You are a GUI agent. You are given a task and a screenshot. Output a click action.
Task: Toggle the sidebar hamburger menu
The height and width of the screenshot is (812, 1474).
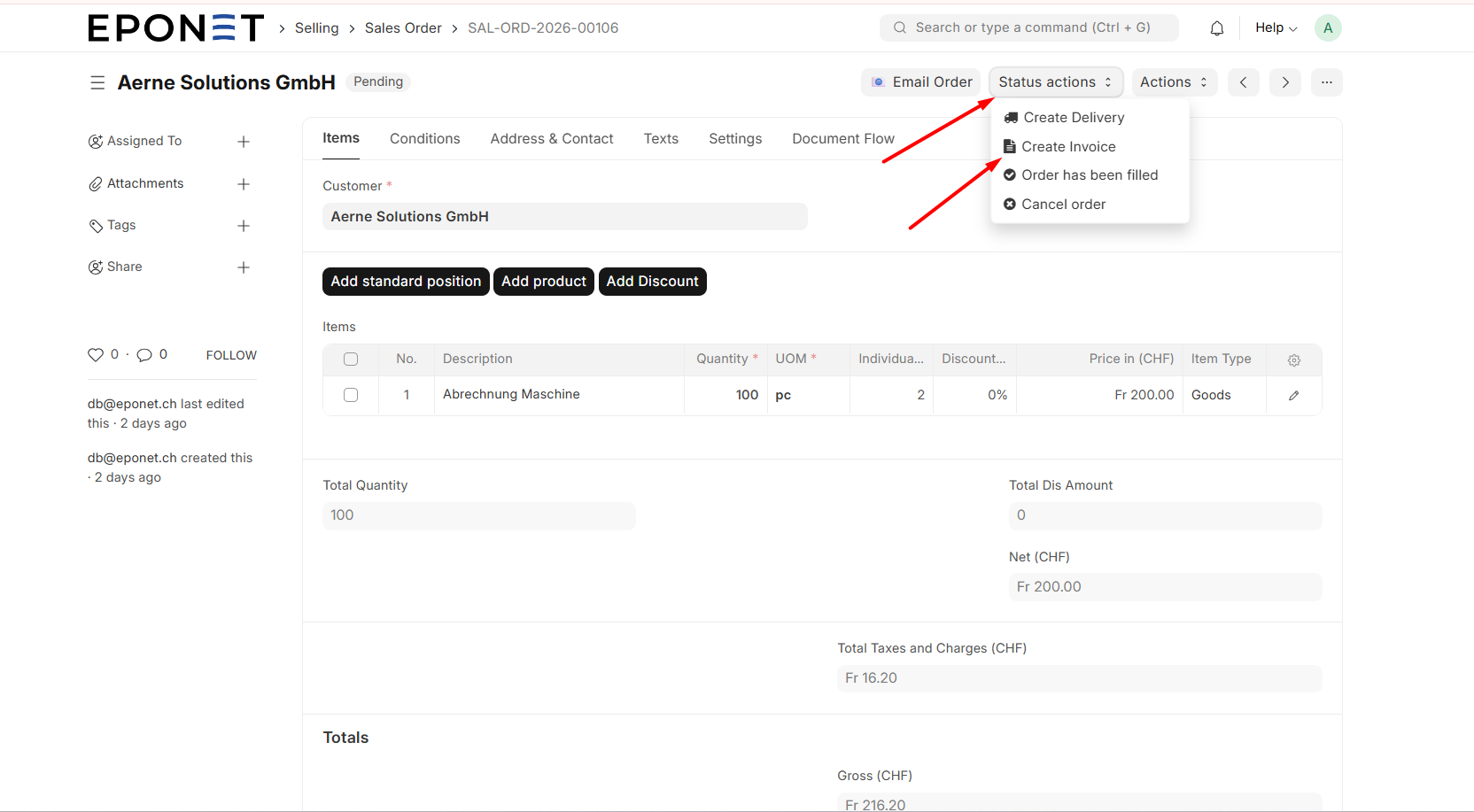click(97, 82)
